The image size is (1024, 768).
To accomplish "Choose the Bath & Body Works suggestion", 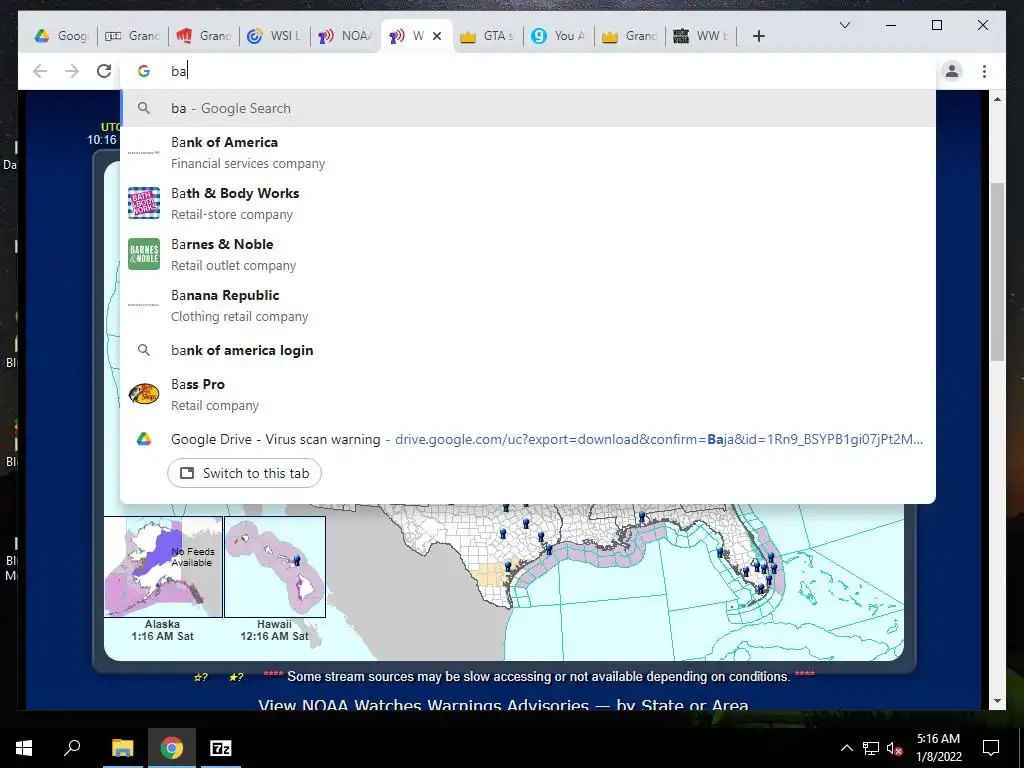I will point(528,204).
